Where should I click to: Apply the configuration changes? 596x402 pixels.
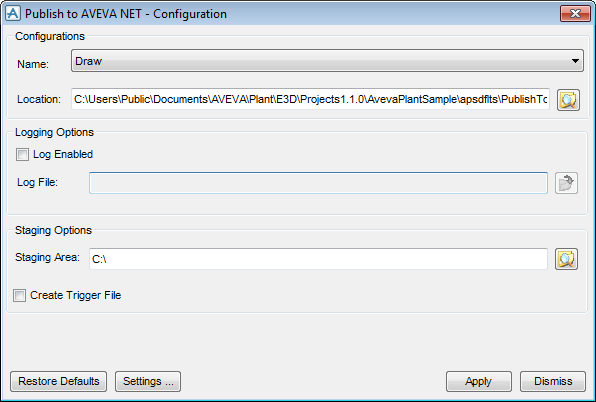tap(479, 381)
